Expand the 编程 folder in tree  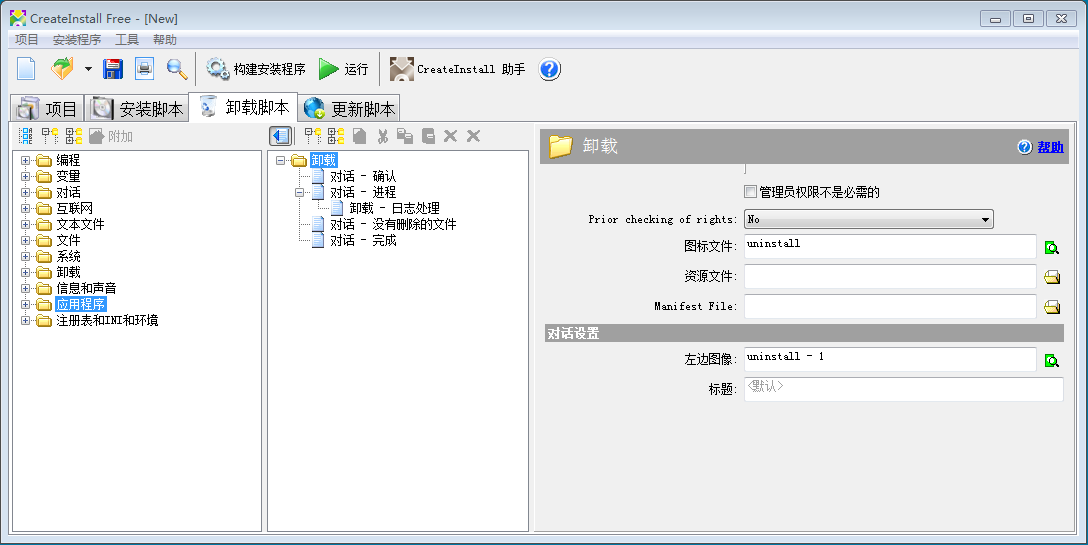click(26, 160)
